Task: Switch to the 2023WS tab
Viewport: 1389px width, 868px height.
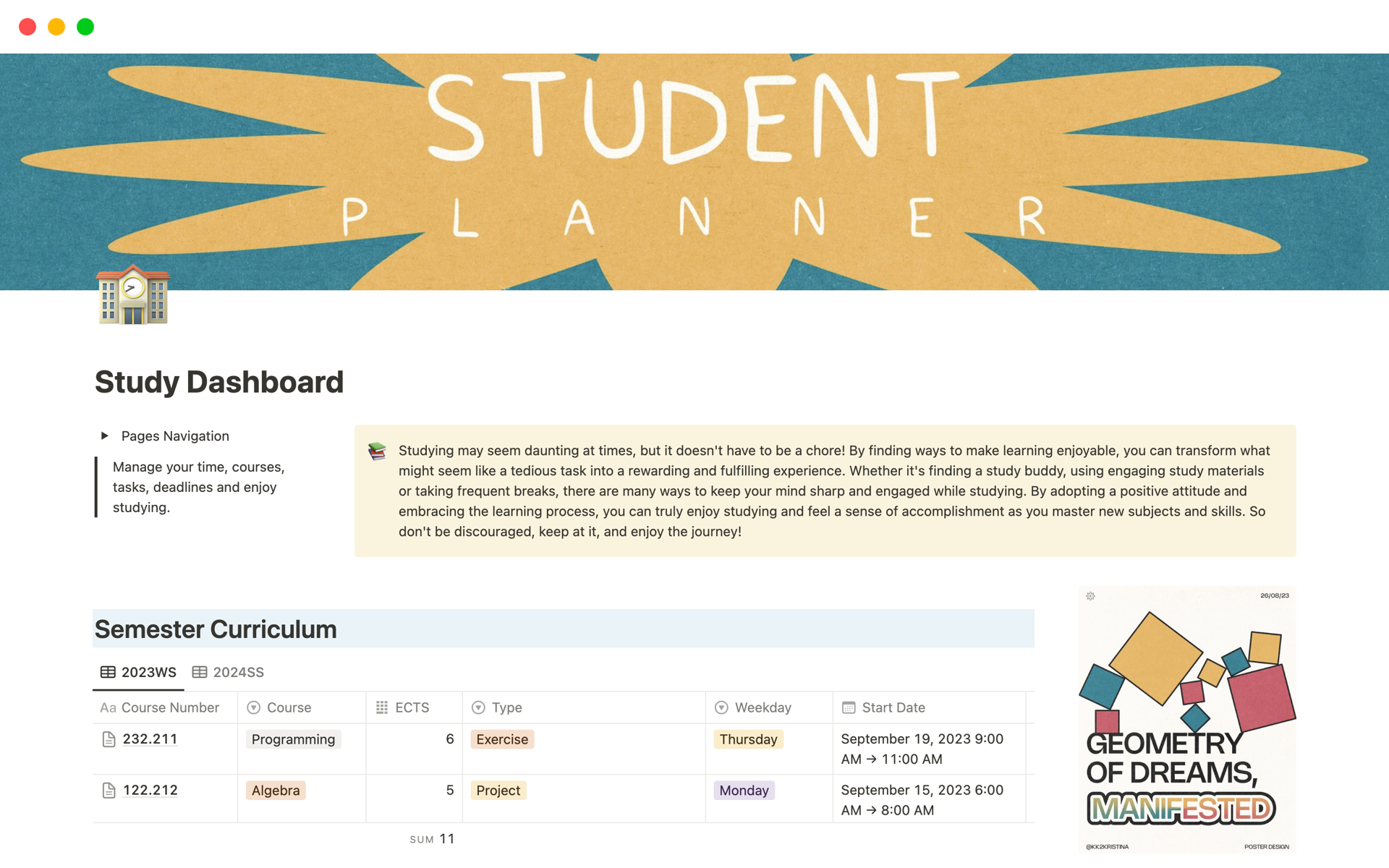Action: click(139, 673)
